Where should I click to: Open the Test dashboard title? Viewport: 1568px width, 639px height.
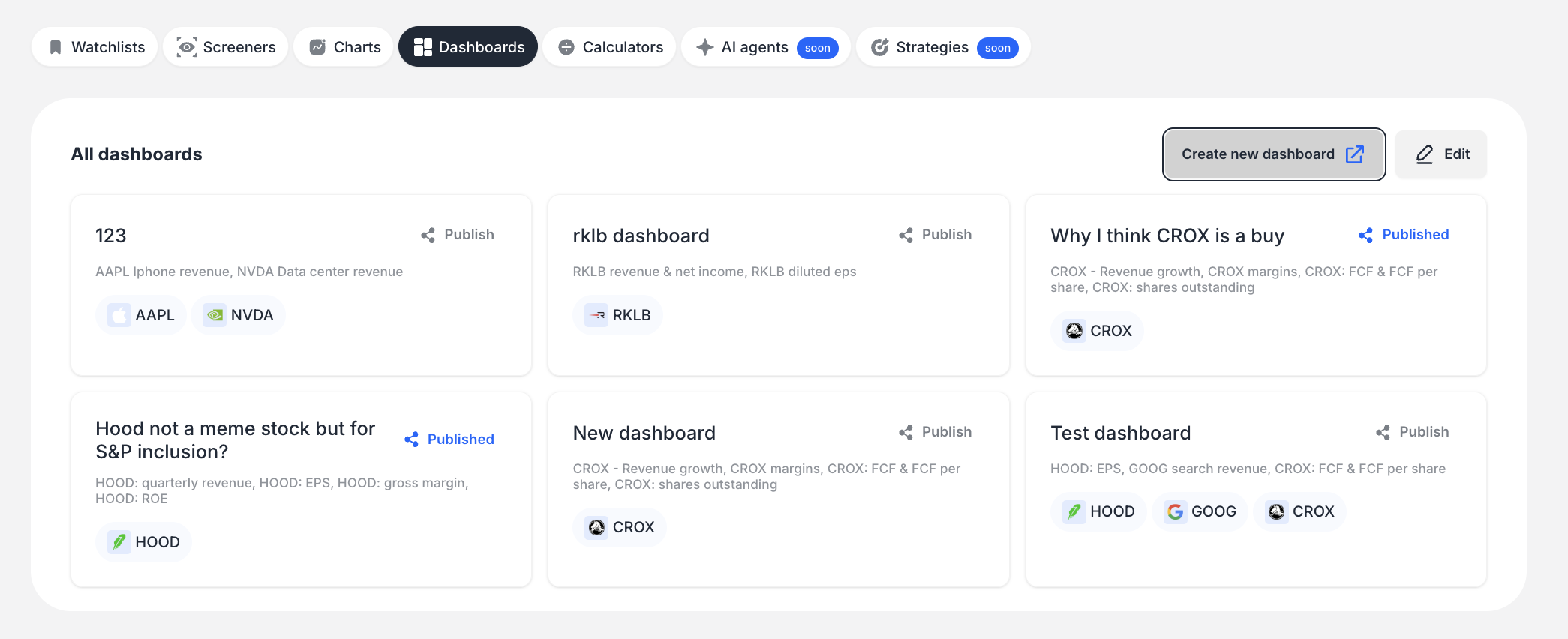pyautogui.click(x=1121, y=433)
